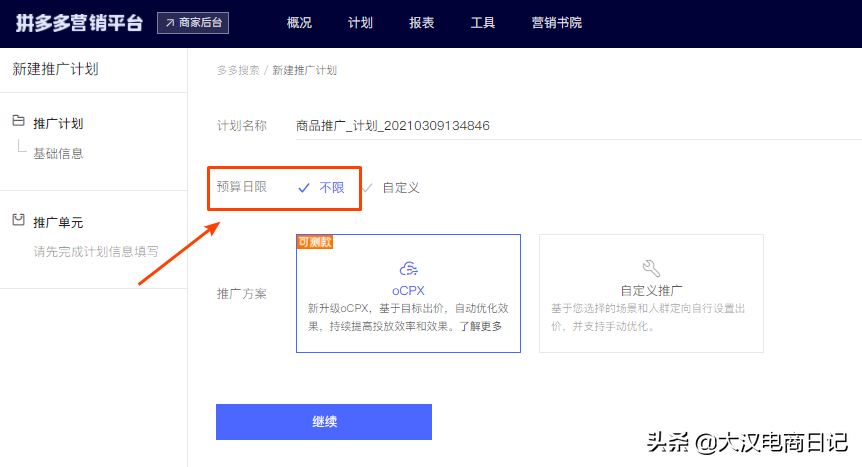Open the 报表 reports menu
862x467 pixels.
422,23
